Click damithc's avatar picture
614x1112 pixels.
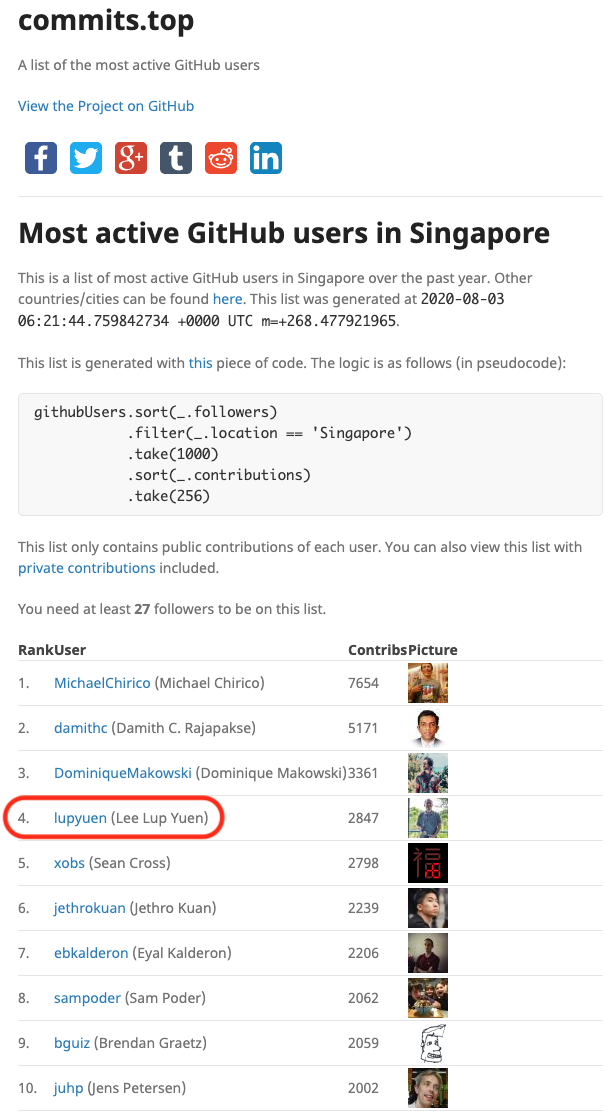pos(428,728)
